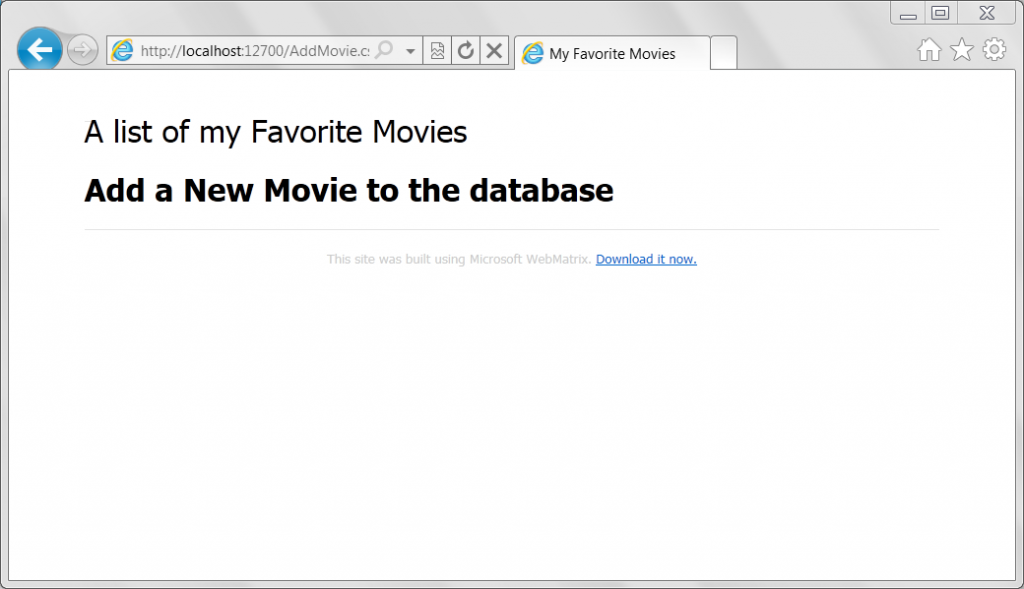Click the IE icon on the page tab
Viewport: 1024px width, 589px height.
click(532, 54)
